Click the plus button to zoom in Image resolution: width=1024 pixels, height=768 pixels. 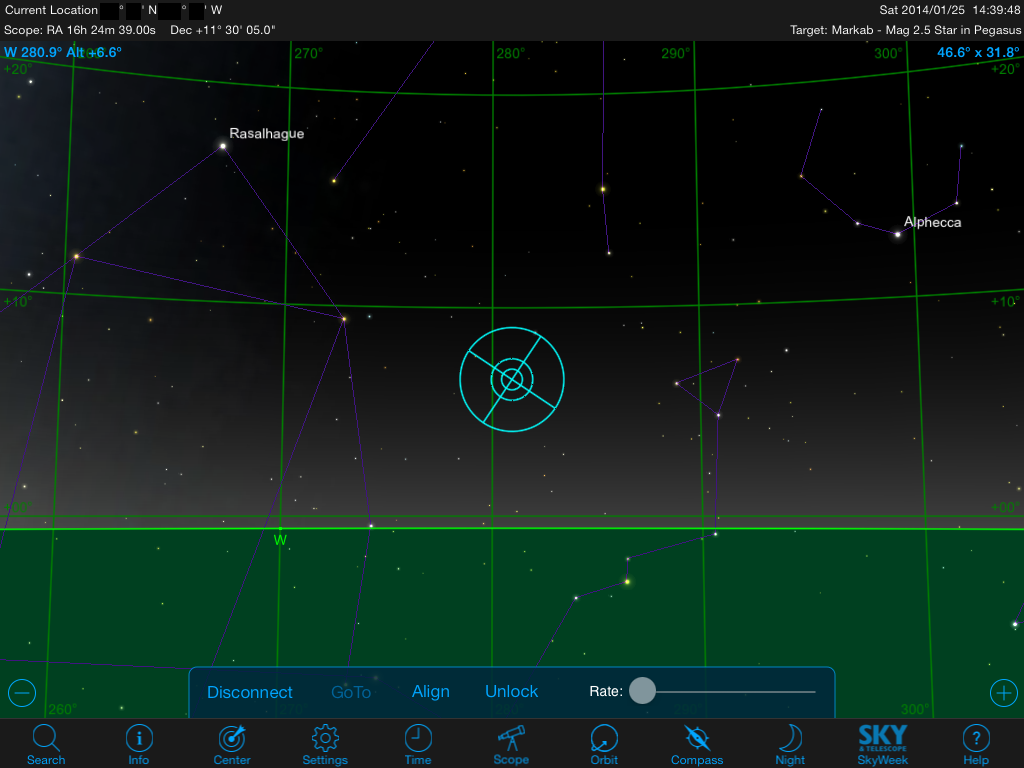(1003, 692)
